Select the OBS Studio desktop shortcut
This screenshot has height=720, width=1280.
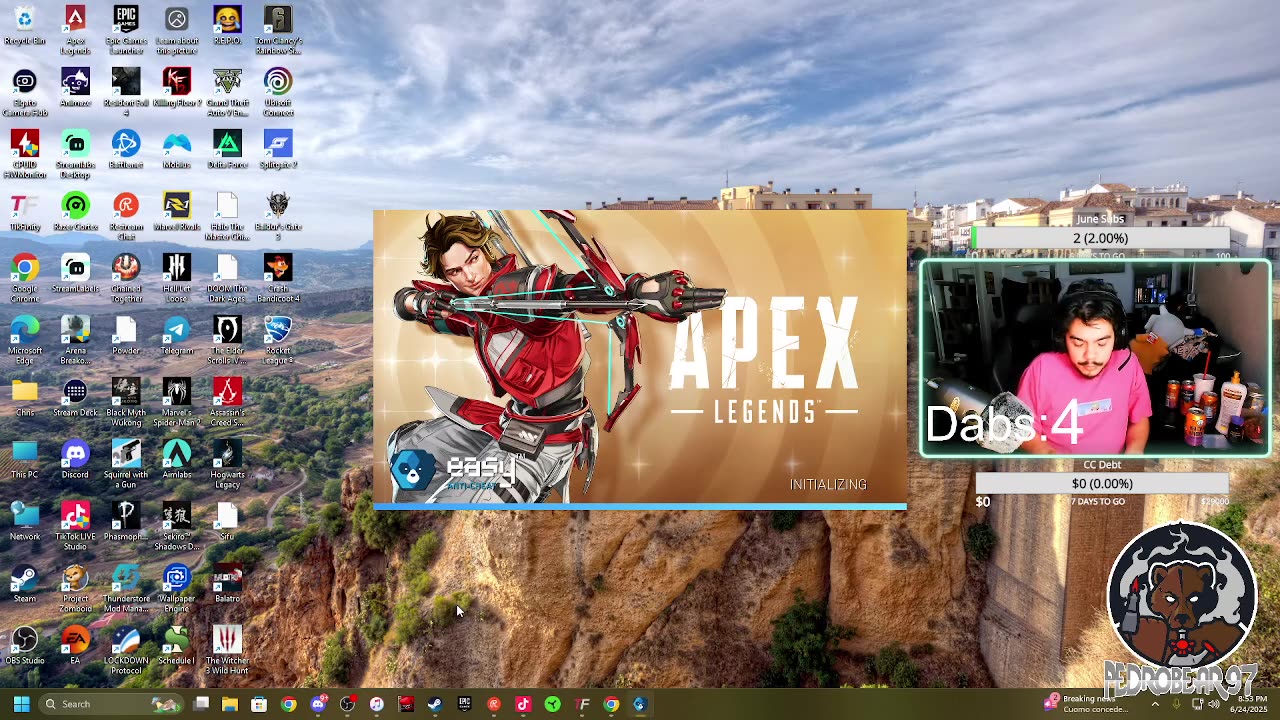coord(24,641)
